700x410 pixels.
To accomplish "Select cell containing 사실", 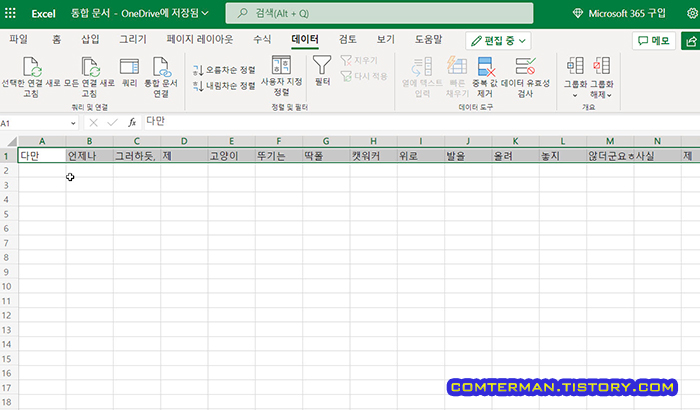I will (657, 156).
